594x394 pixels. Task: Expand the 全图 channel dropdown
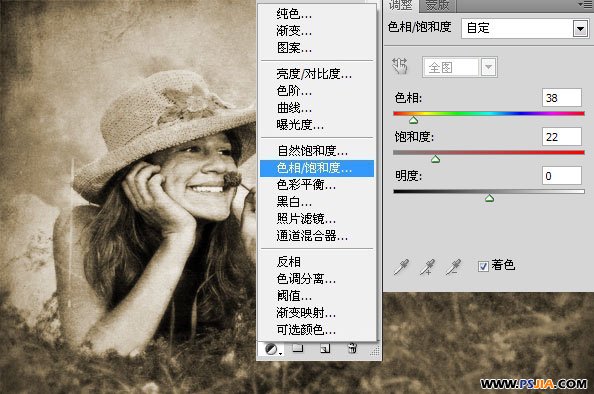pos(489,67)
